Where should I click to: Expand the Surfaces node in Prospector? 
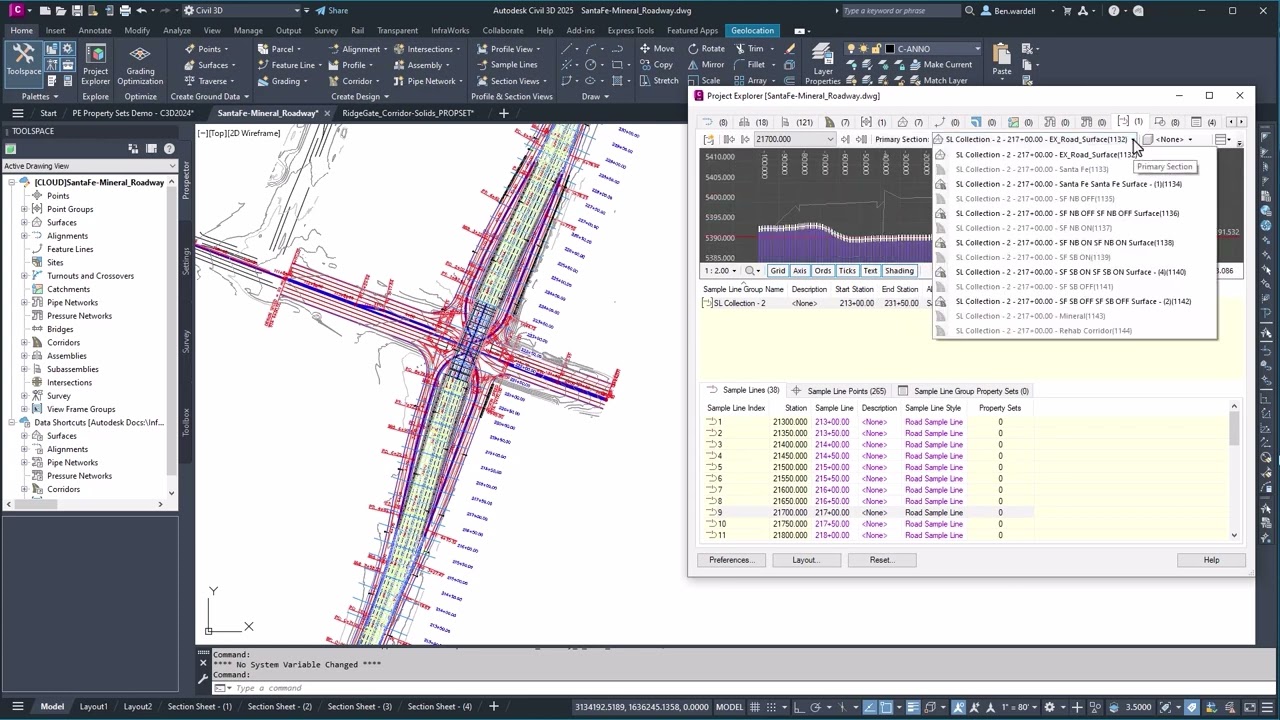click(24, 222)
